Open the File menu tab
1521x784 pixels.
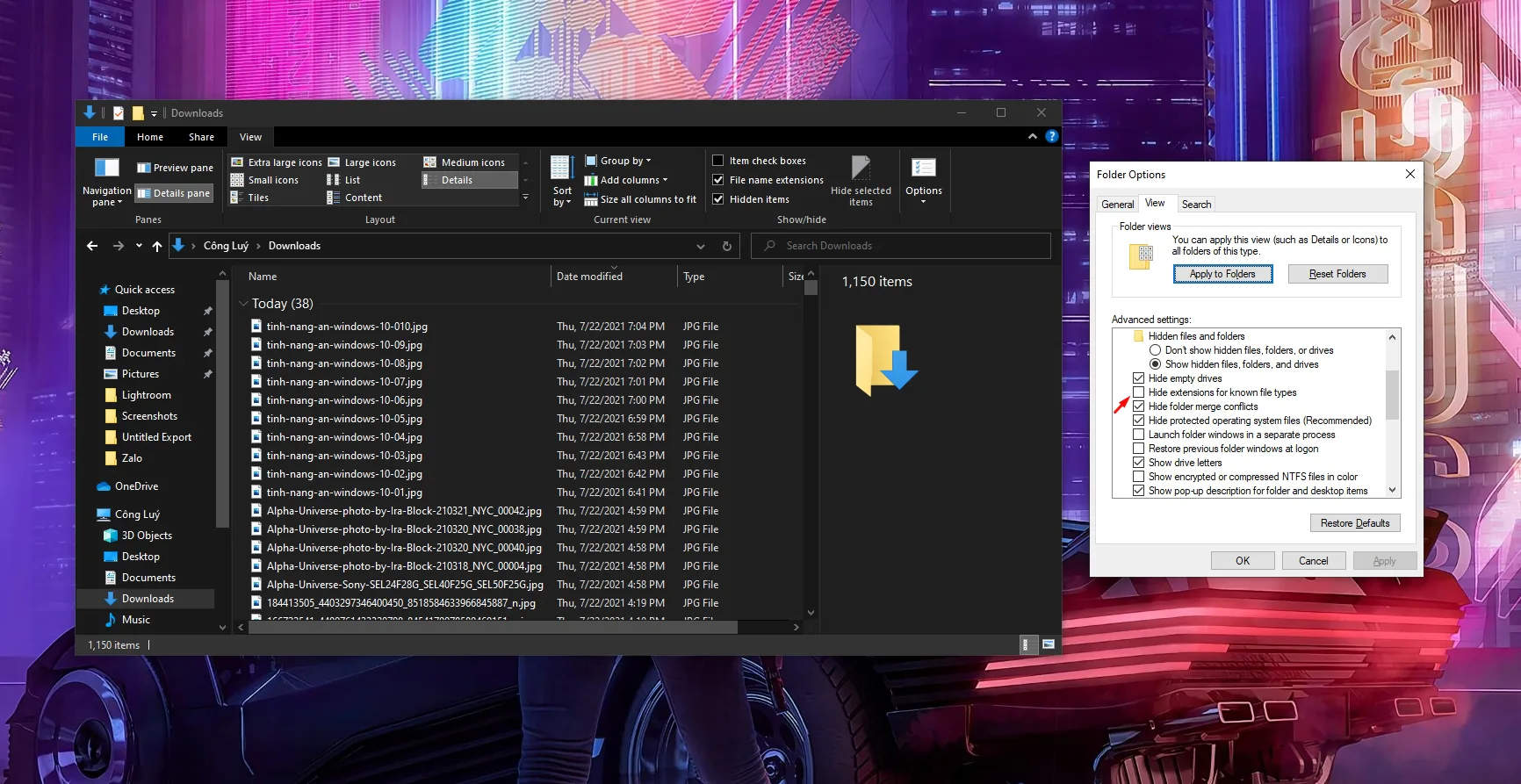tap(100, 137)
